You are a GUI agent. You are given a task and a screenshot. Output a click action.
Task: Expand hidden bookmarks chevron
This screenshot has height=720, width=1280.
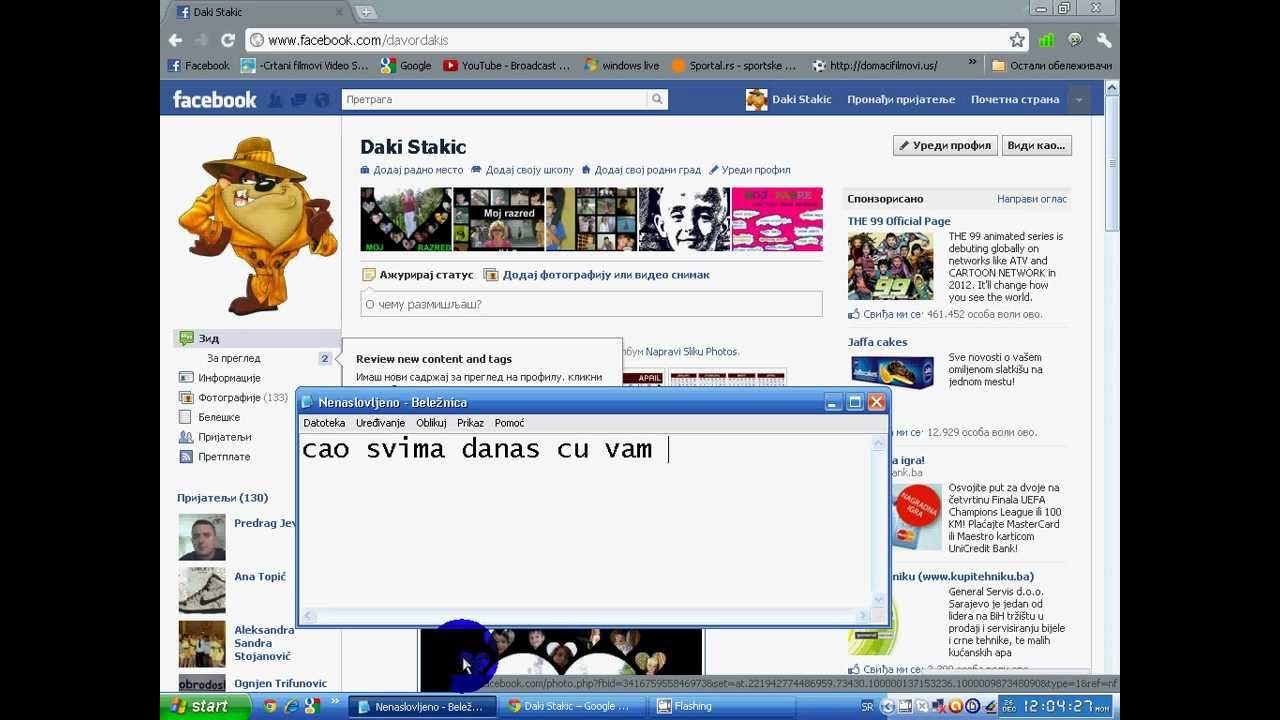tap(972, 64)
